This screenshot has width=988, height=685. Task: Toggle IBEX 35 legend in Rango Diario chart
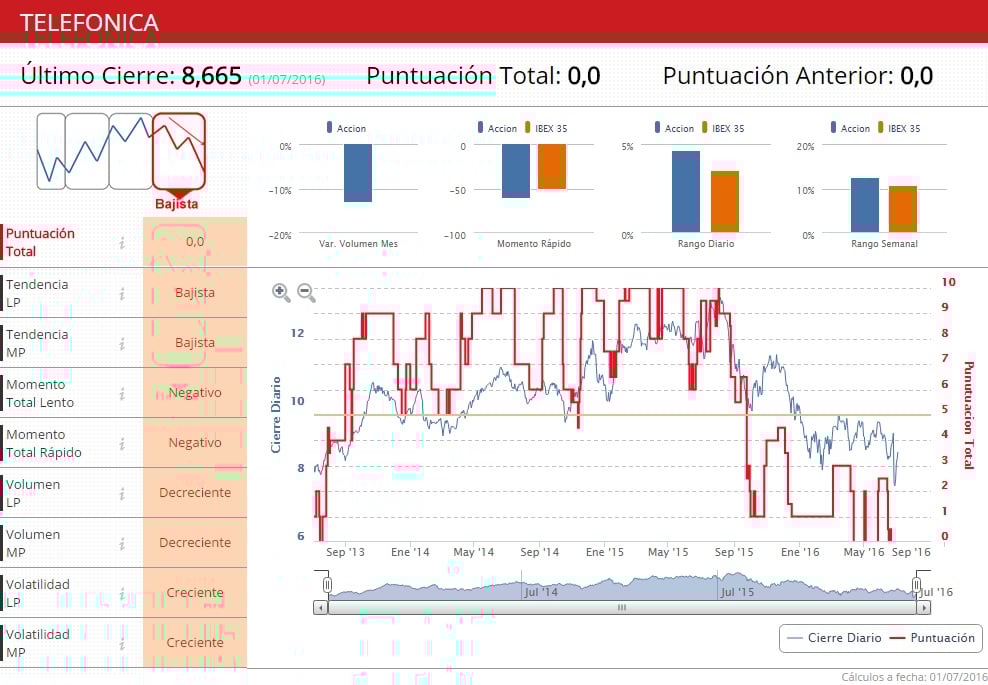(x=723, y=128)
